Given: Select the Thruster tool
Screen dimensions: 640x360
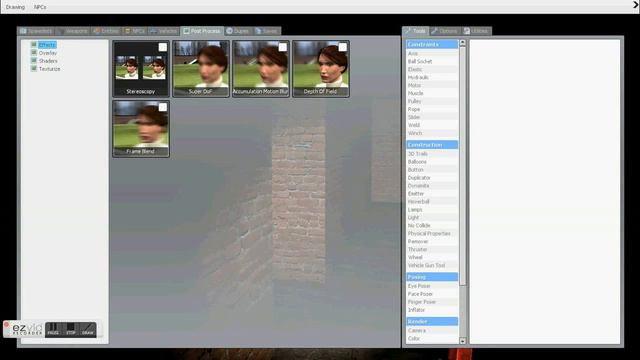Looking at the screenshot, I should pos(432,249).
